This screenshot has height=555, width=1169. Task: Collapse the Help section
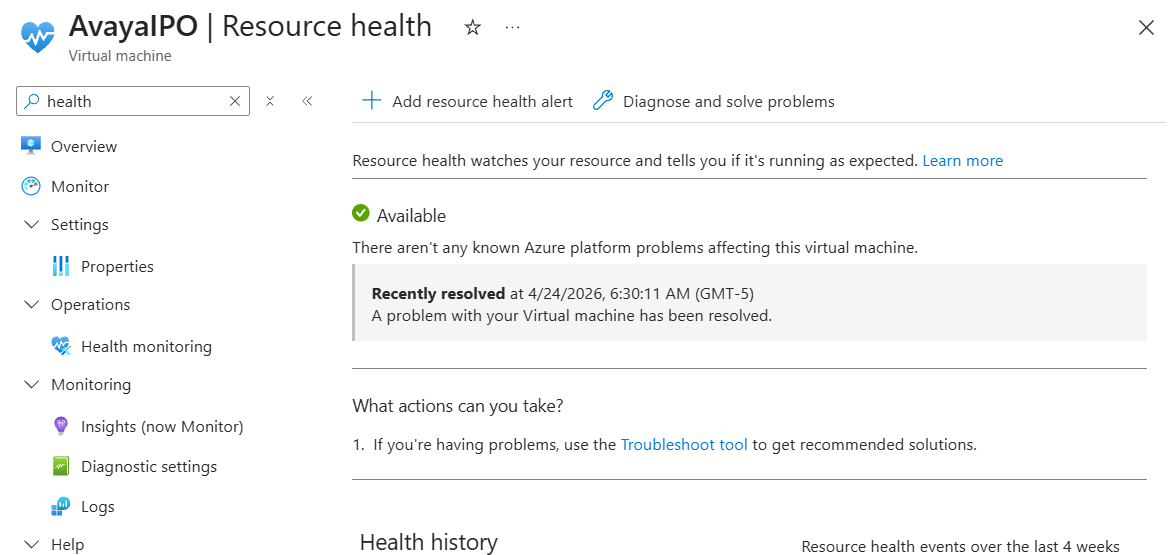[x=31, y=544]
